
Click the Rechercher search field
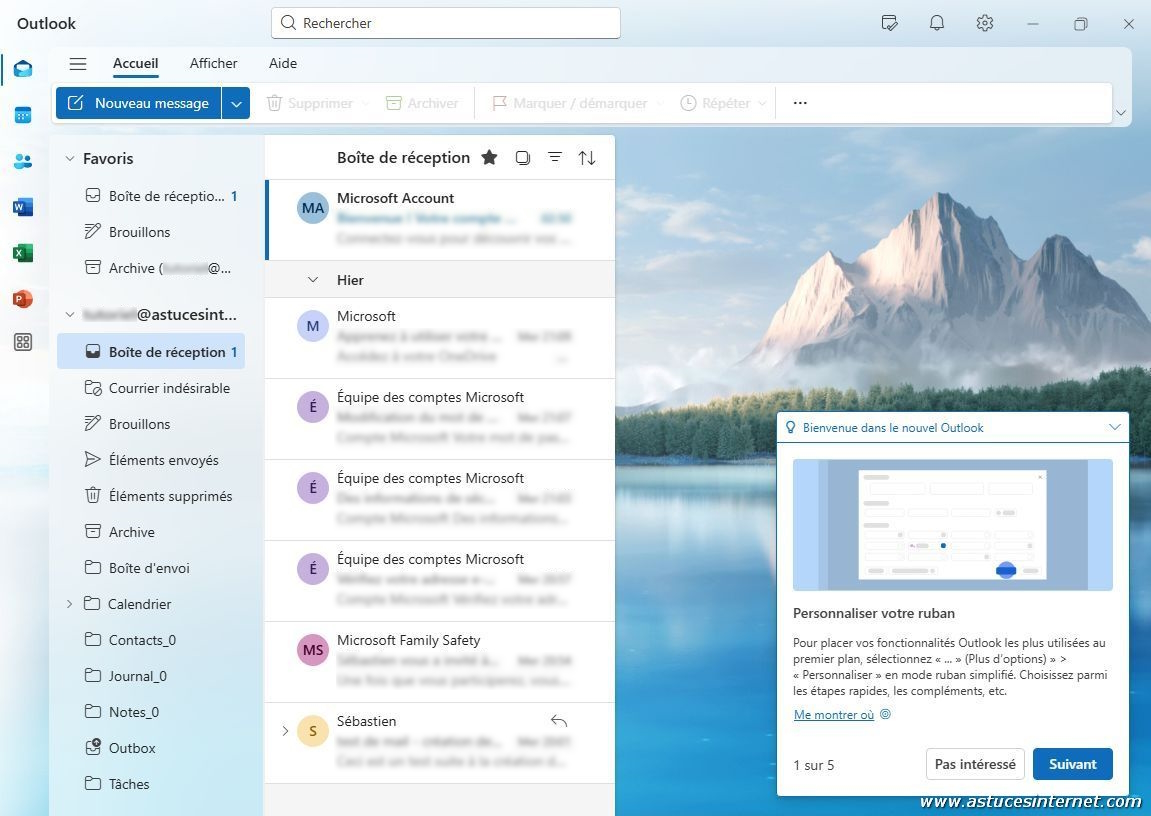[446, 23]
